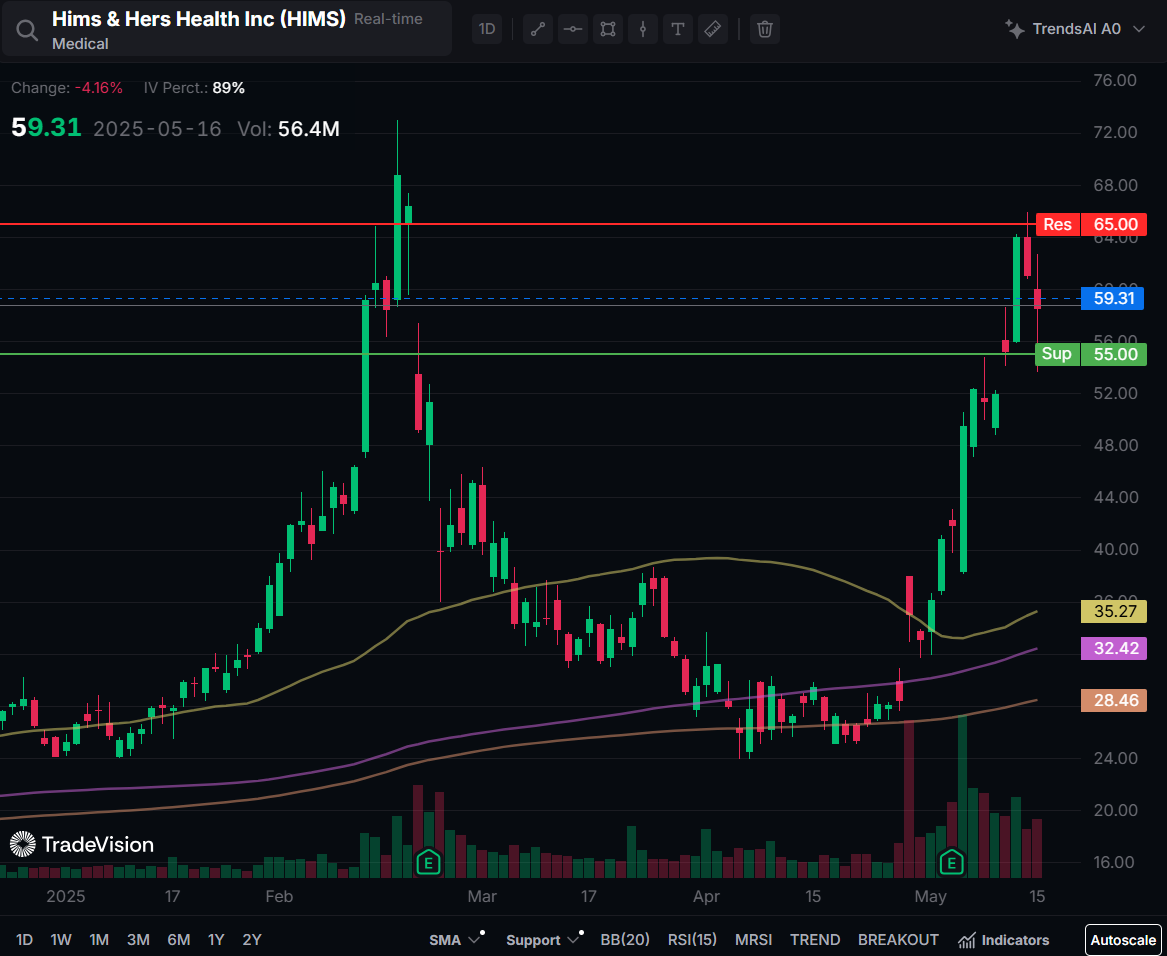Select the trend line drawing tool
The width and height of the screenshot is (1167, 956).
pos(537,29)
